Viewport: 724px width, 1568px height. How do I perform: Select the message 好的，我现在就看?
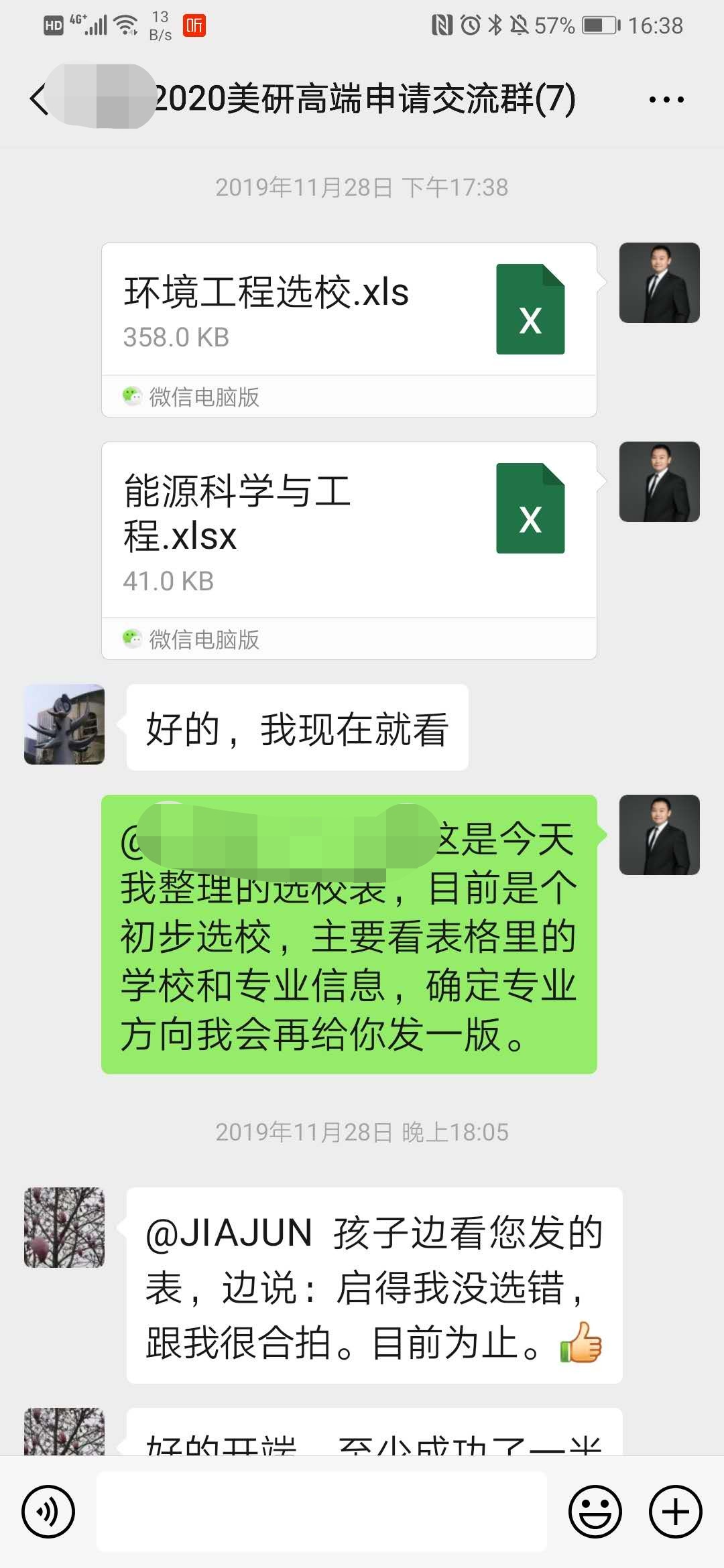pos(298,728)
